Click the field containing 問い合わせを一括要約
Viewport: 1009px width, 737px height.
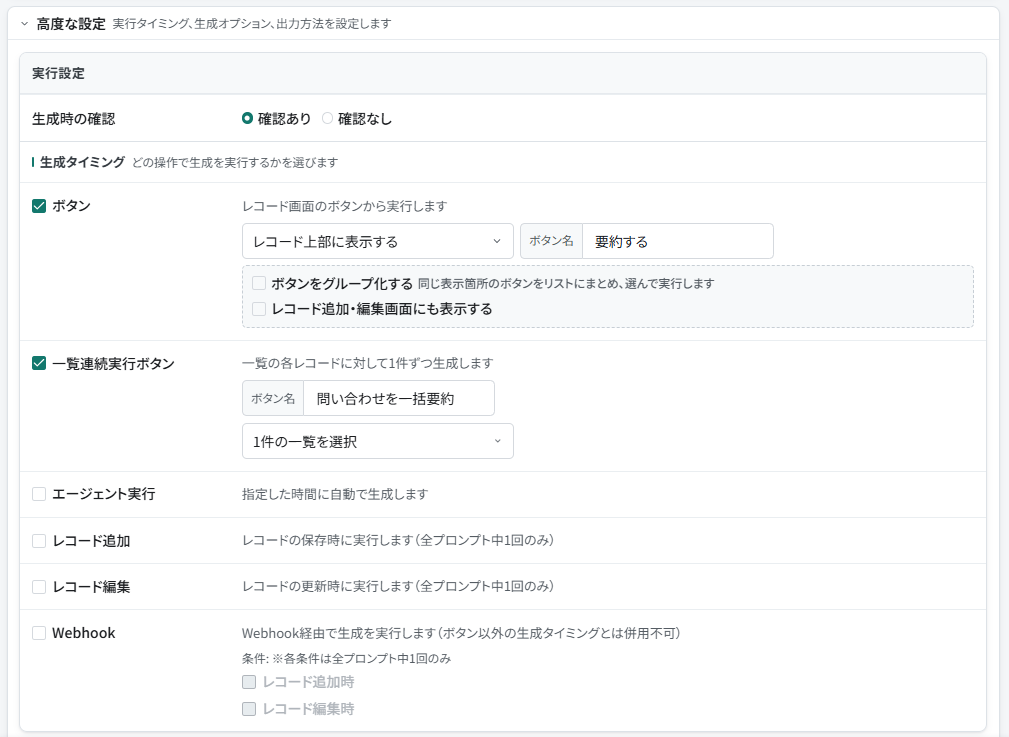click(399, 398)
